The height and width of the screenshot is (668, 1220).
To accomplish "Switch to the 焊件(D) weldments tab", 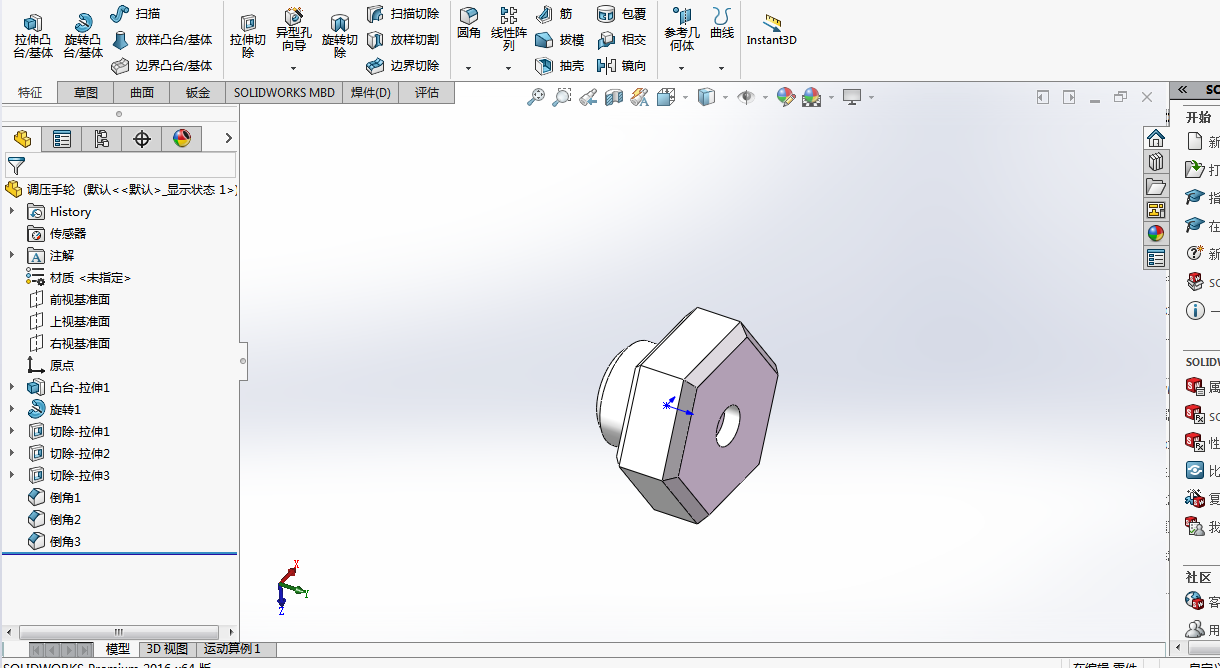I will click(371, 93).
